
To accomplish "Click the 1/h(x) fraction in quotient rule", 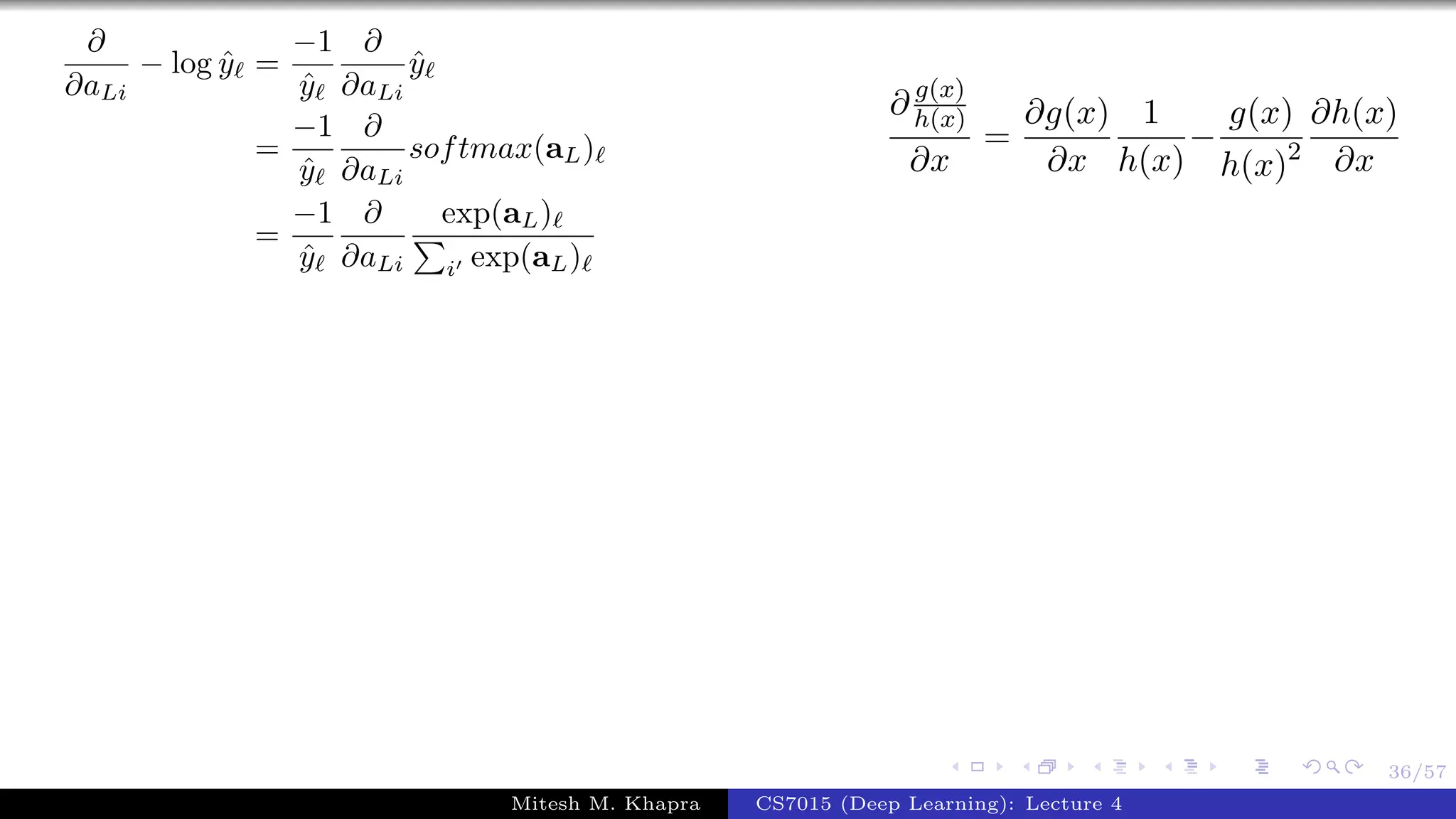I will coord(1151,136).
